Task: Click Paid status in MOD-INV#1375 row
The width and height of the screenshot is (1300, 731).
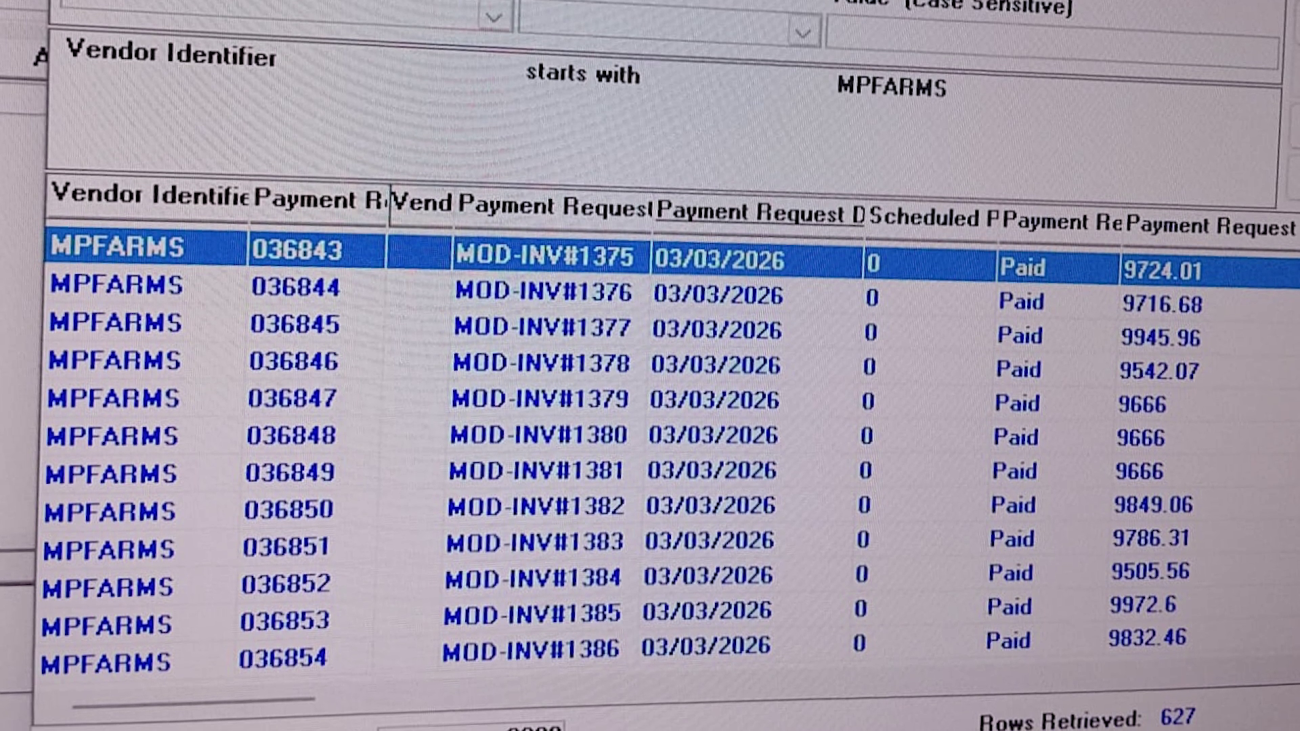Action: pos(1023,267)
